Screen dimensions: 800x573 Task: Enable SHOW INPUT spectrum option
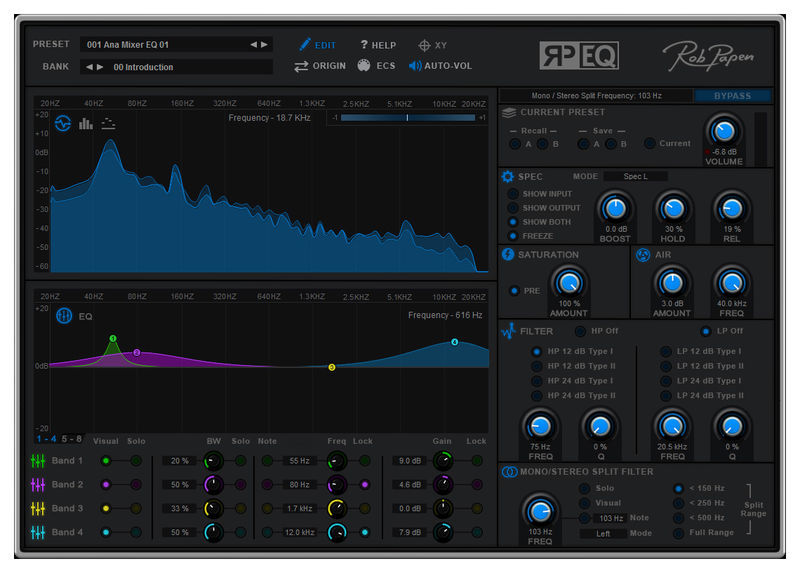pos(513,194)
